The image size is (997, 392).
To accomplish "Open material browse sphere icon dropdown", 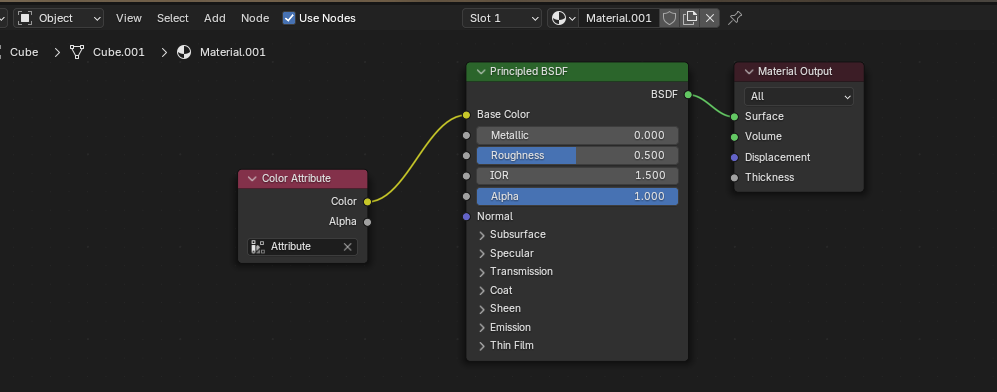I will pos(563,18).
